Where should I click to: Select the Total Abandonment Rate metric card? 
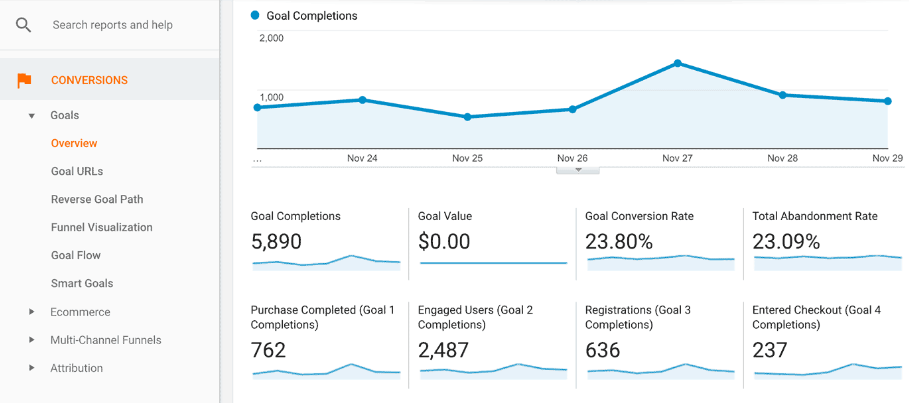[x=826, y=240]
